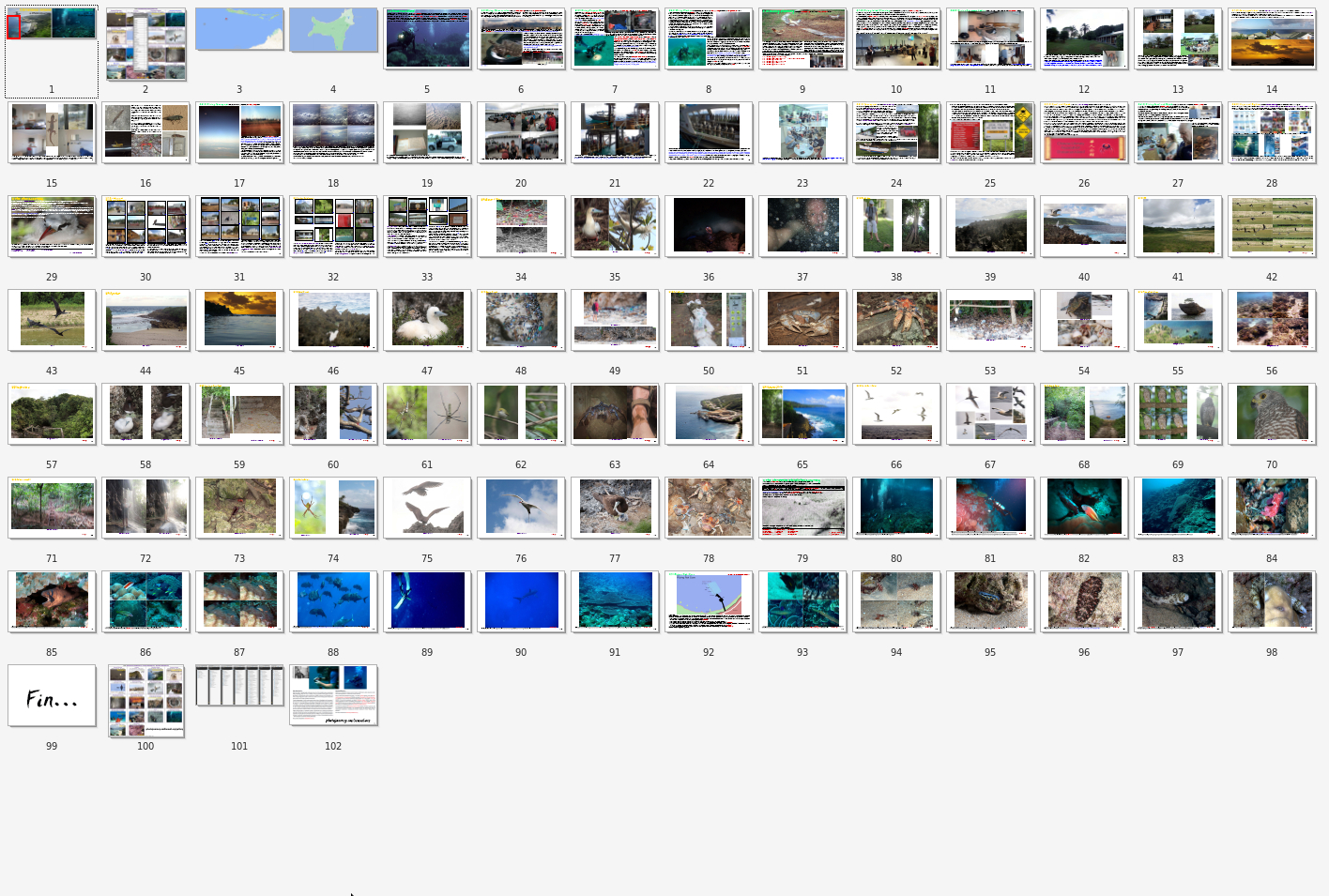This screenshot has width=1329, height=896.
Task: Pick the hawk close-up on page 70
Action: coord(1272,414)
